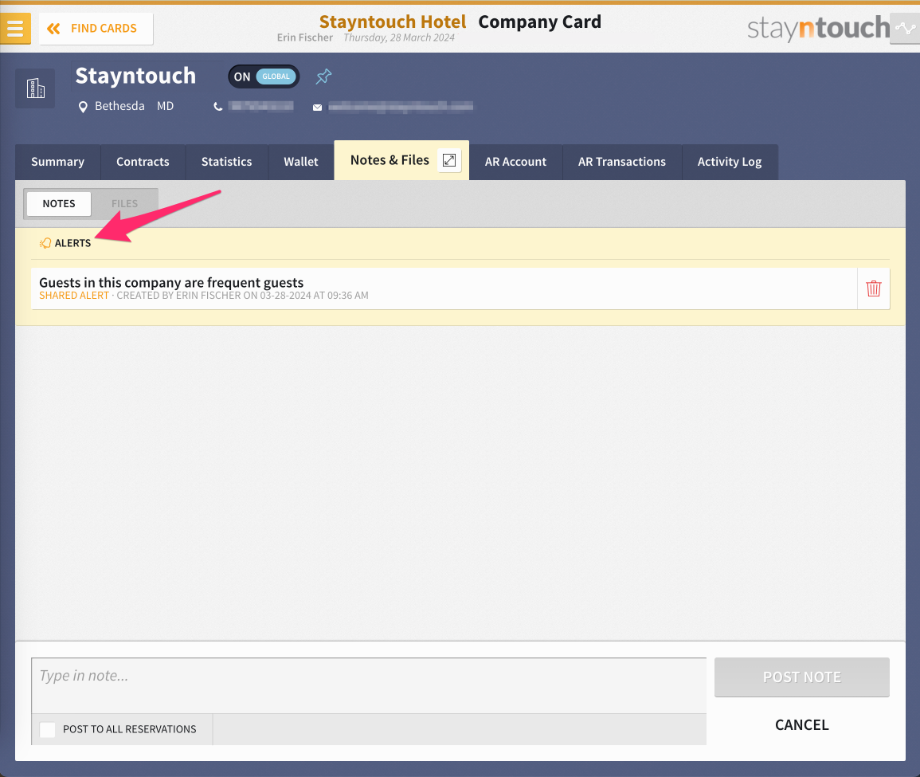Click the blurred phone number field

pyautogui.click(x=261, y=106)
